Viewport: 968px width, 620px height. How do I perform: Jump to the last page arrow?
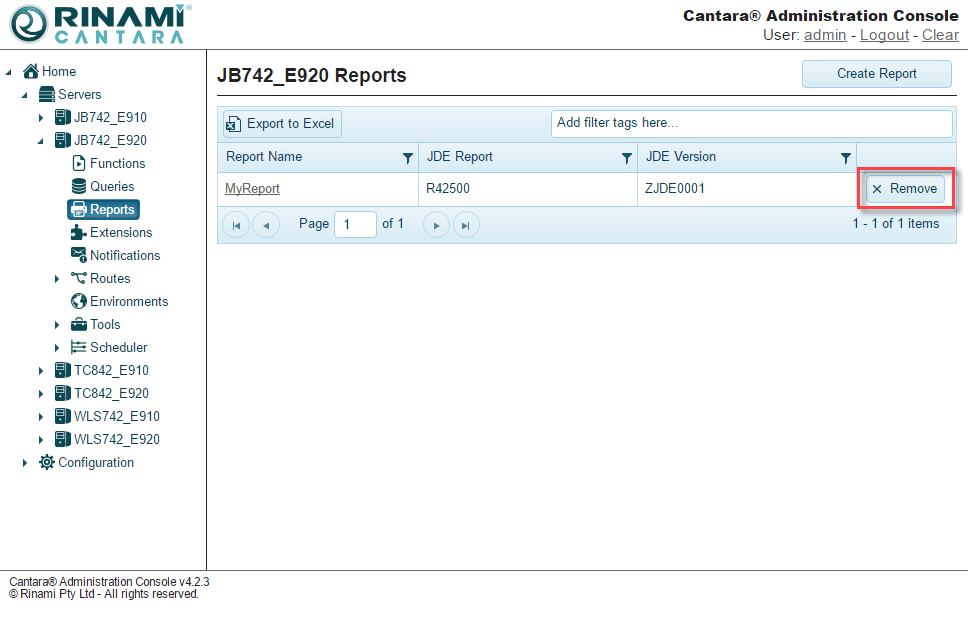click(466, 225)
